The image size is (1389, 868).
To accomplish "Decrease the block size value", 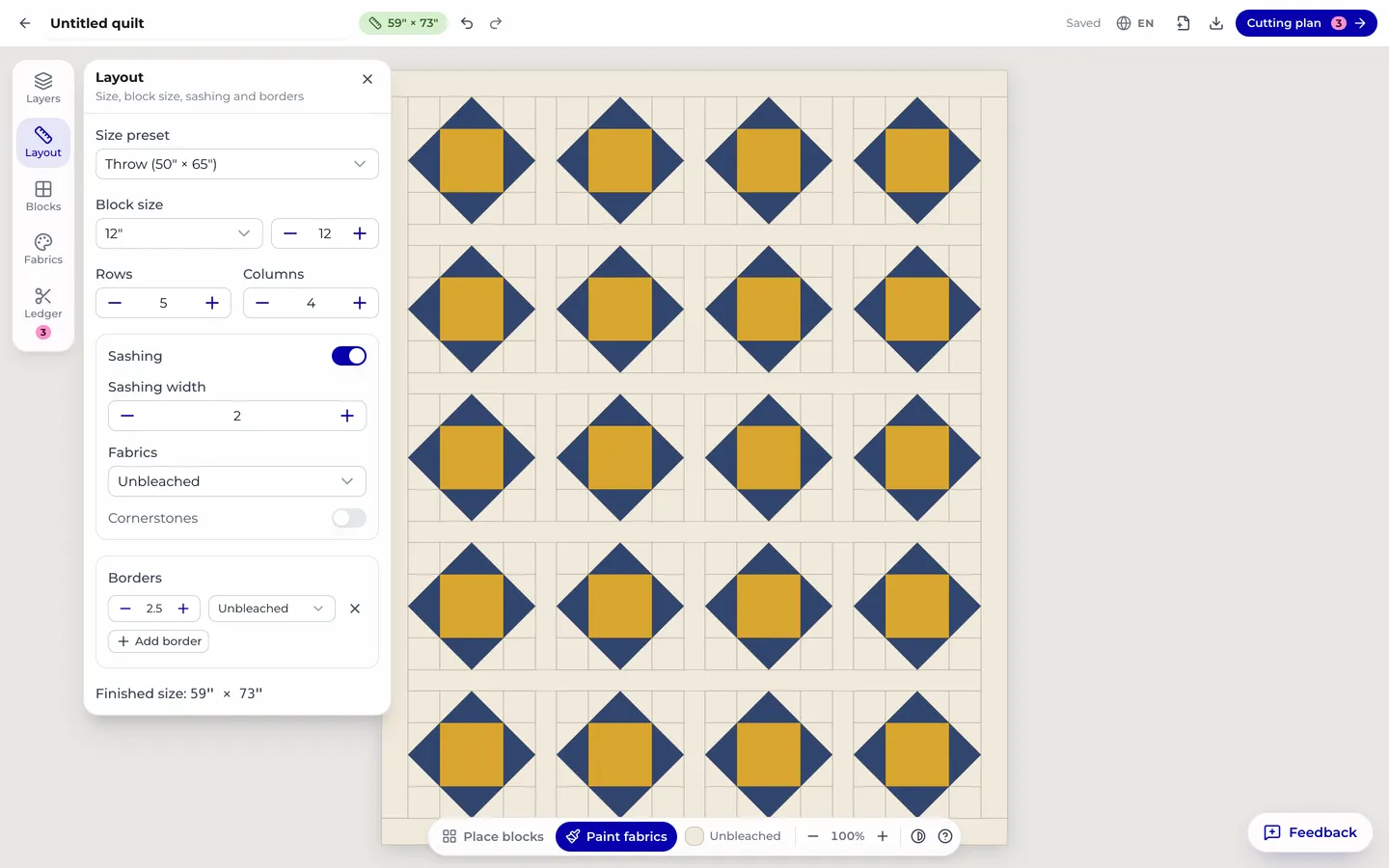I will [290, 233].
